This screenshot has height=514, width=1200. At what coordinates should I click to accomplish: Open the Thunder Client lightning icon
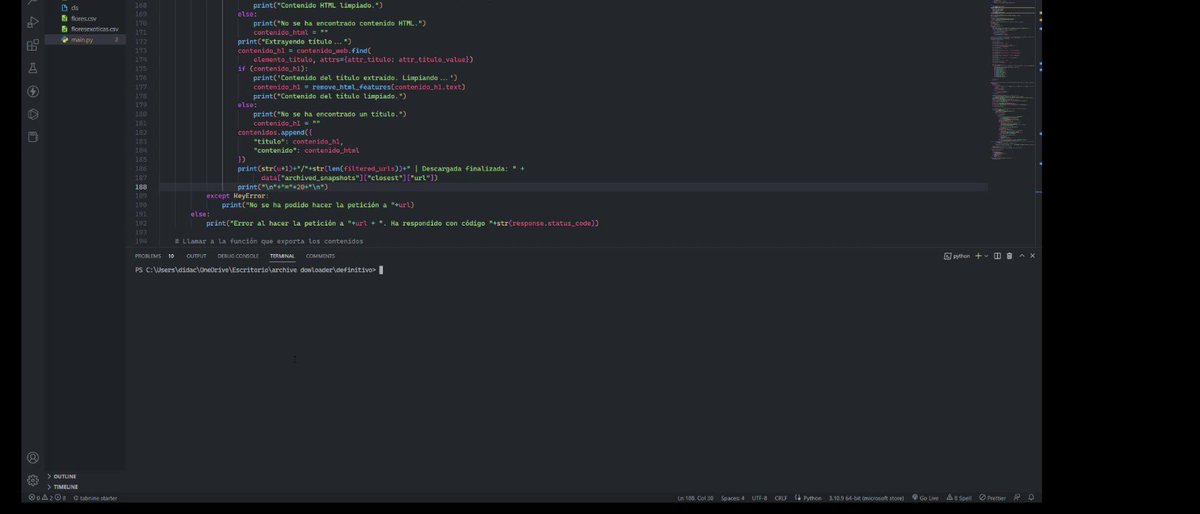(x=33, y=91)
